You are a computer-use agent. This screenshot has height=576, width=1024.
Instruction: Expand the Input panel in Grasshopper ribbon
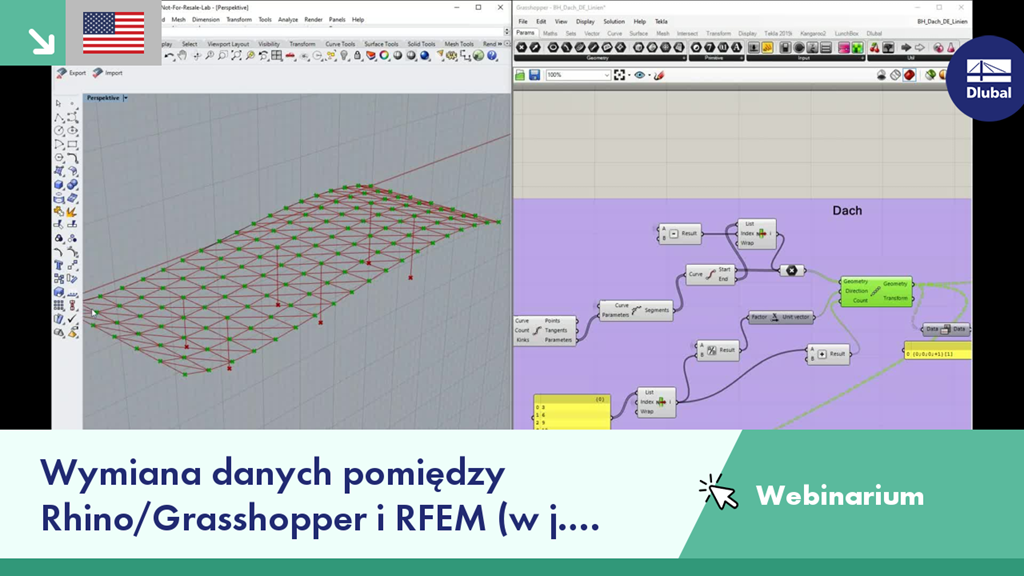(863, 58)
